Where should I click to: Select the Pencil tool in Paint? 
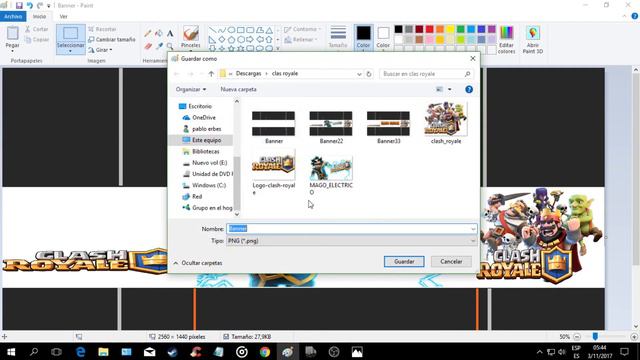148,33
